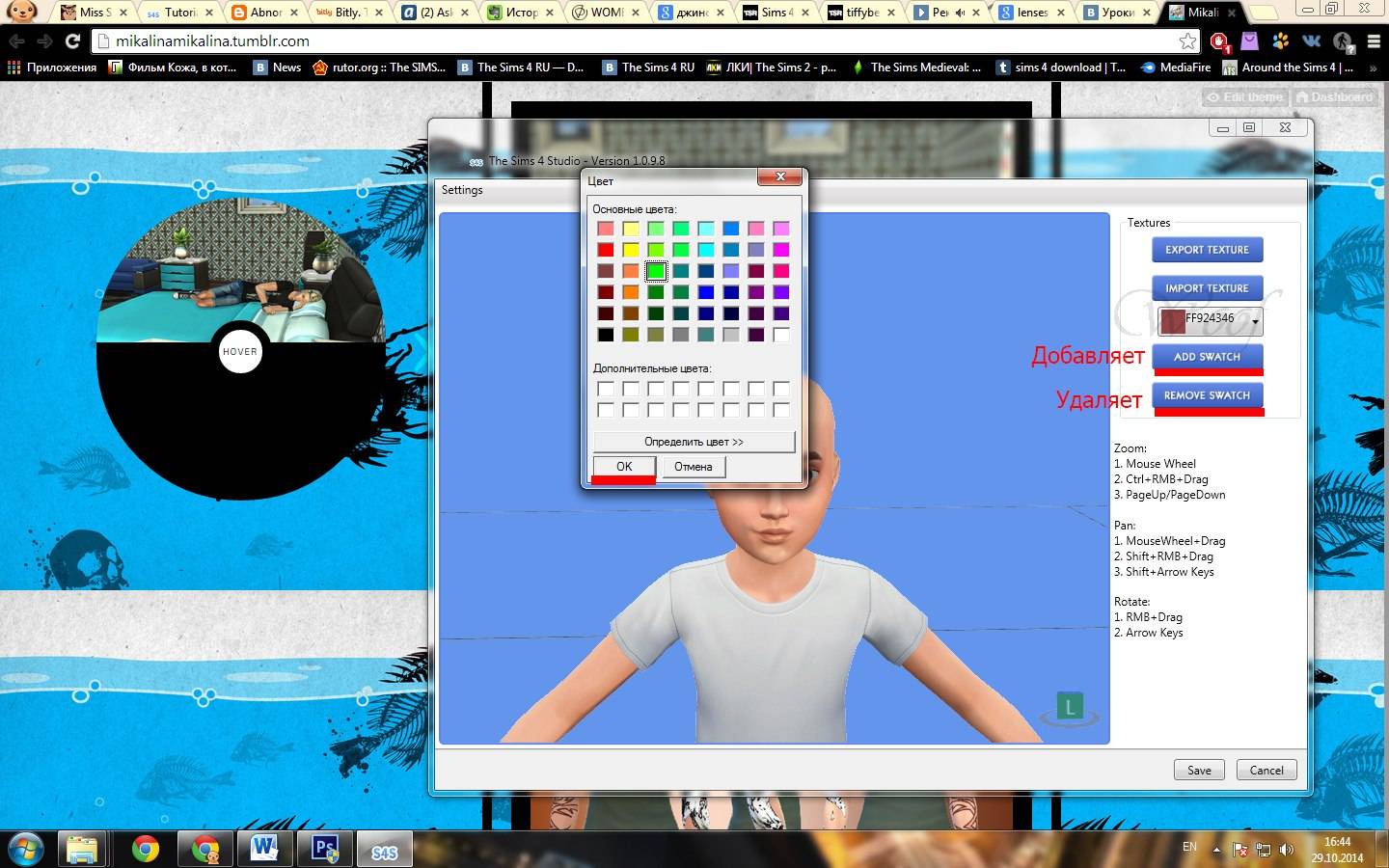The height and width of the screenshot is (868, 1389).
Task: Click the volume icon in system tray
Action: point(1286,850)
